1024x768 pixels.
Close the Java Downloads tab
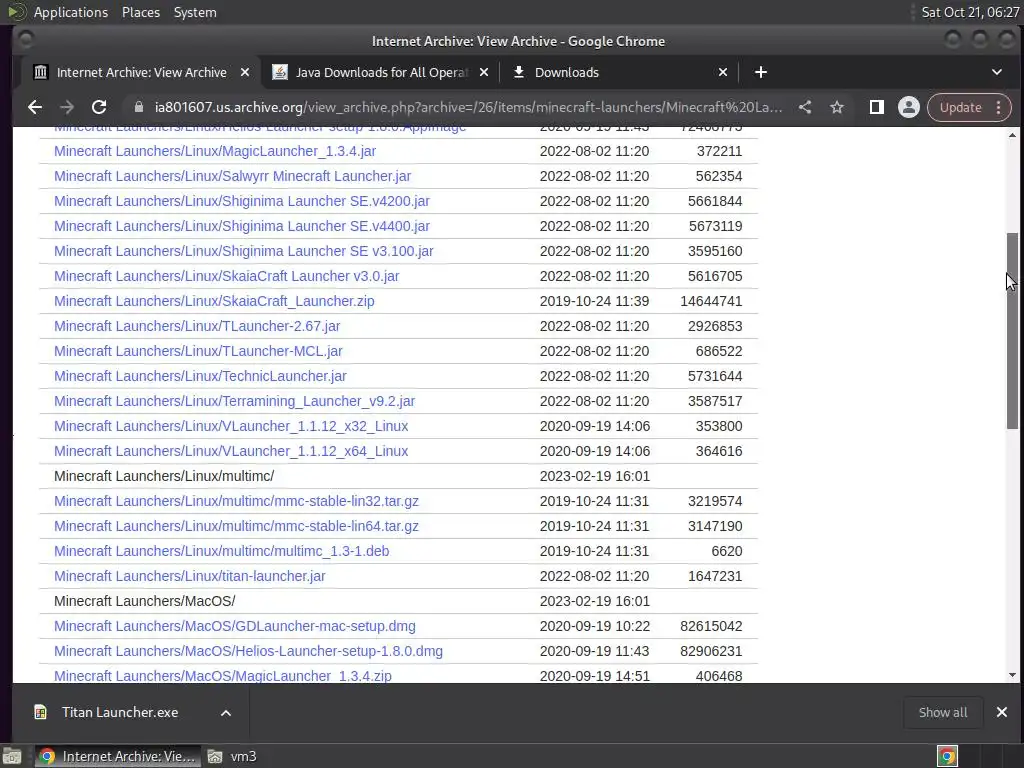(x=484, y=72)
